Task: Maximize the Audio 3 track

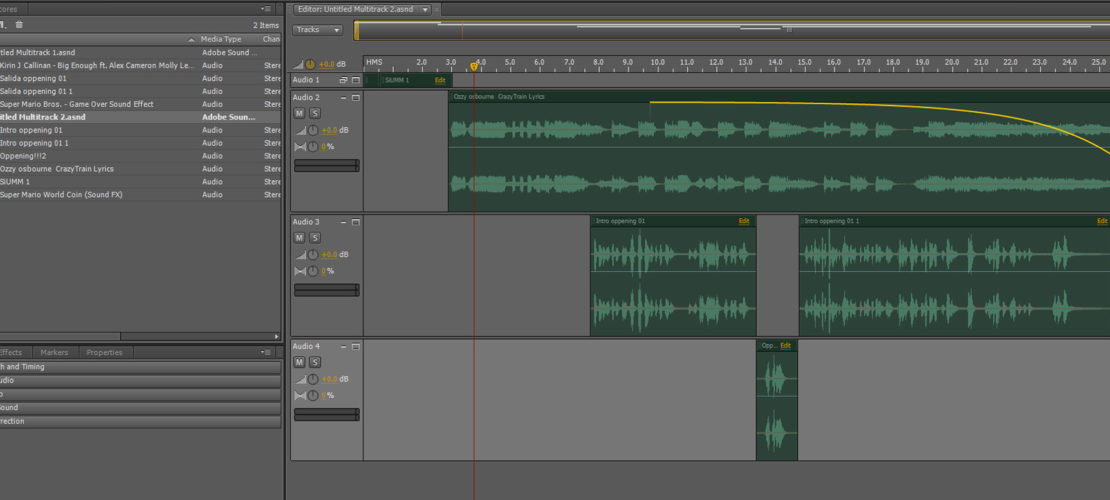Action: (x=355, y=222)
